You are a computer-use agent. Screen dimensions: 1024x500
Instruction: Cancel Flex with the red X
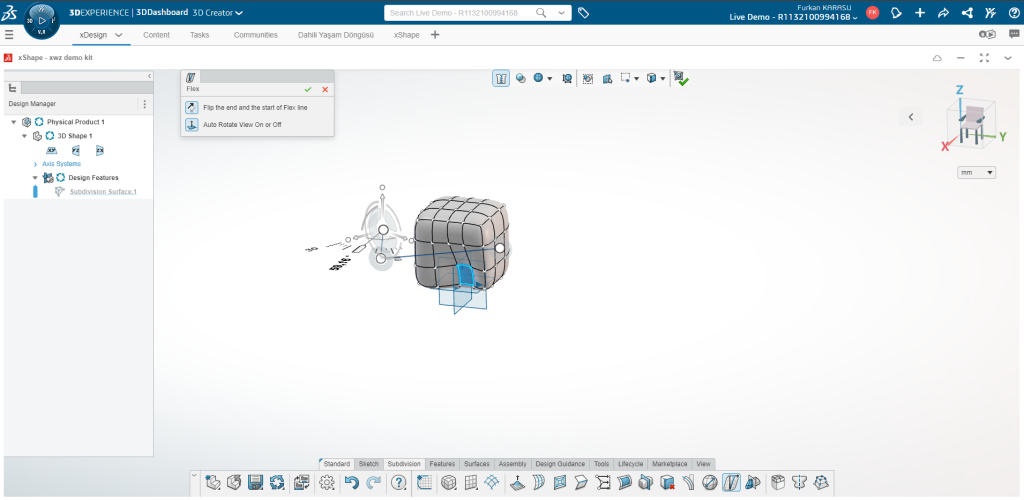click(325, 89)
